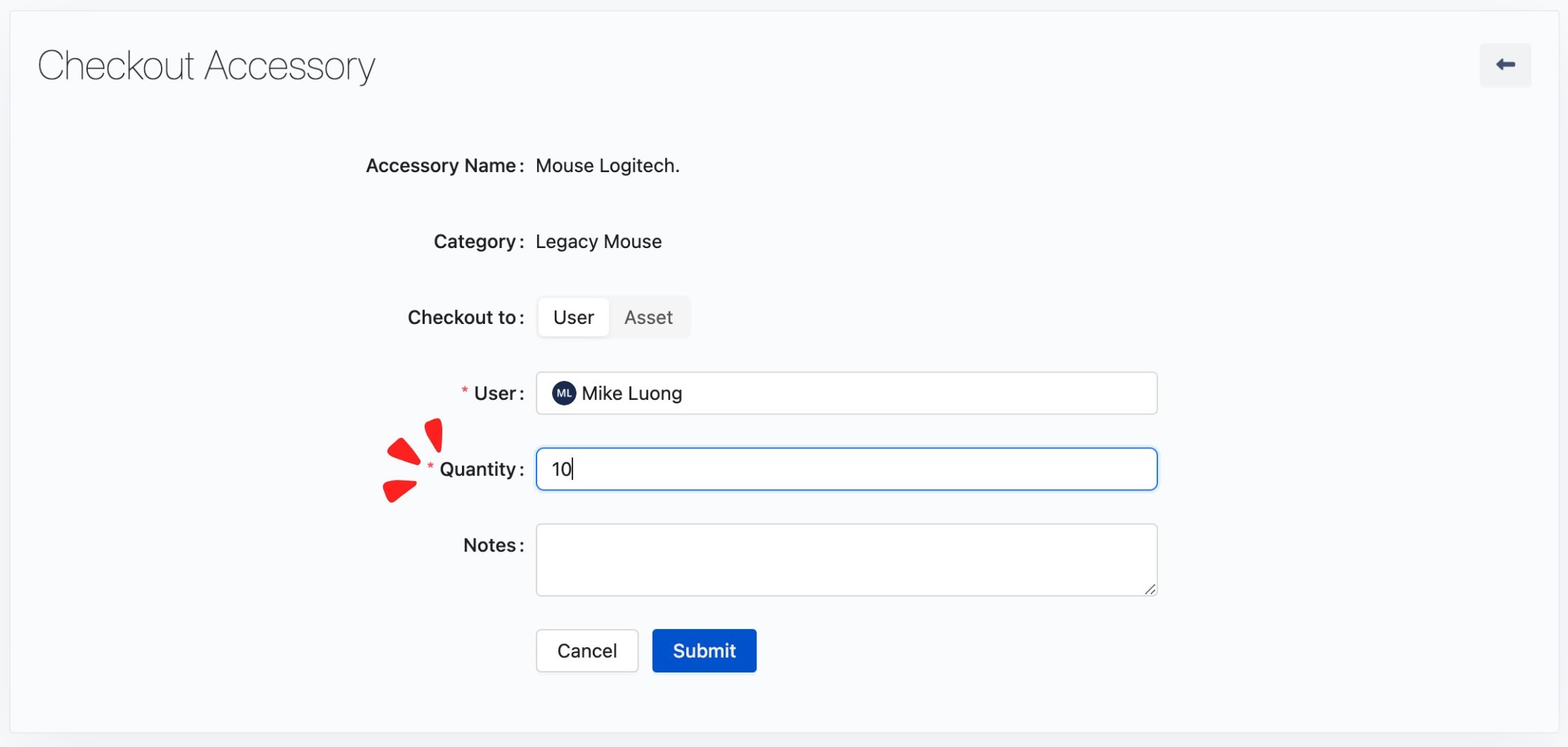Submit the accessory checkout form
The image size is (1568, 747).
(704, 651)
